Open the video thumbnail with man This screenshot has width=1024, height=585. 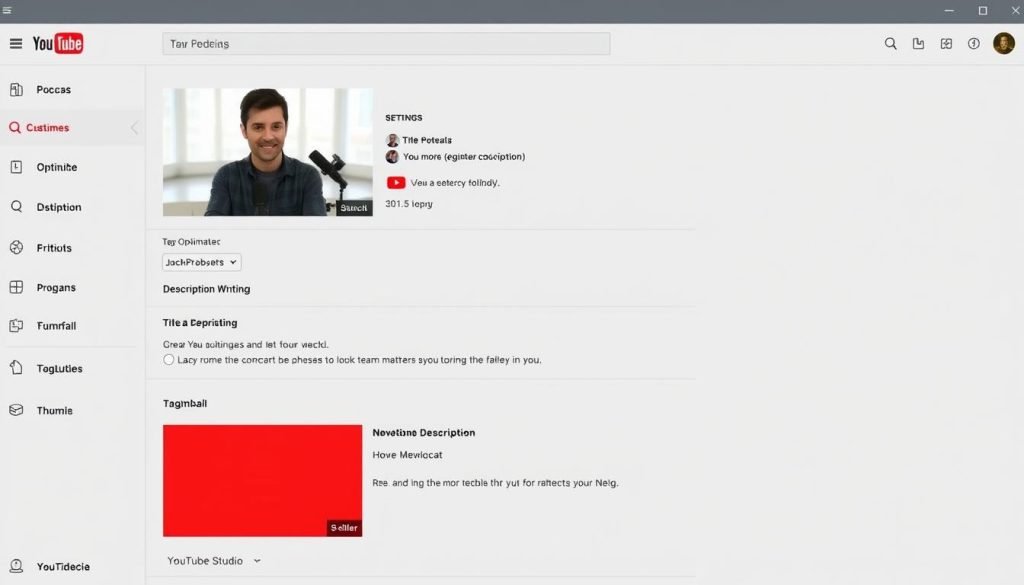[268, 152]
